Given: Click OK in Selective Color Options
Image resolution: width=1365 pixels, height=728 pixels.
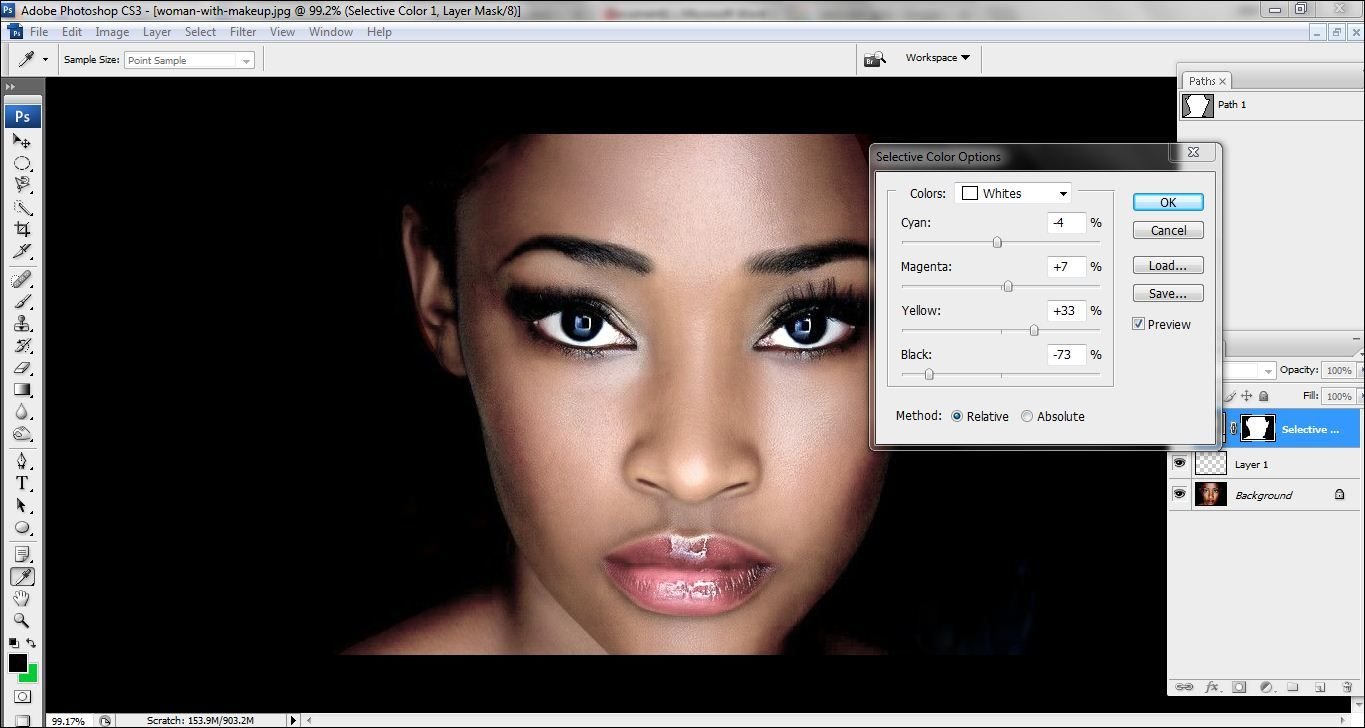Looking at the screenshot, I should point(1168,202).
